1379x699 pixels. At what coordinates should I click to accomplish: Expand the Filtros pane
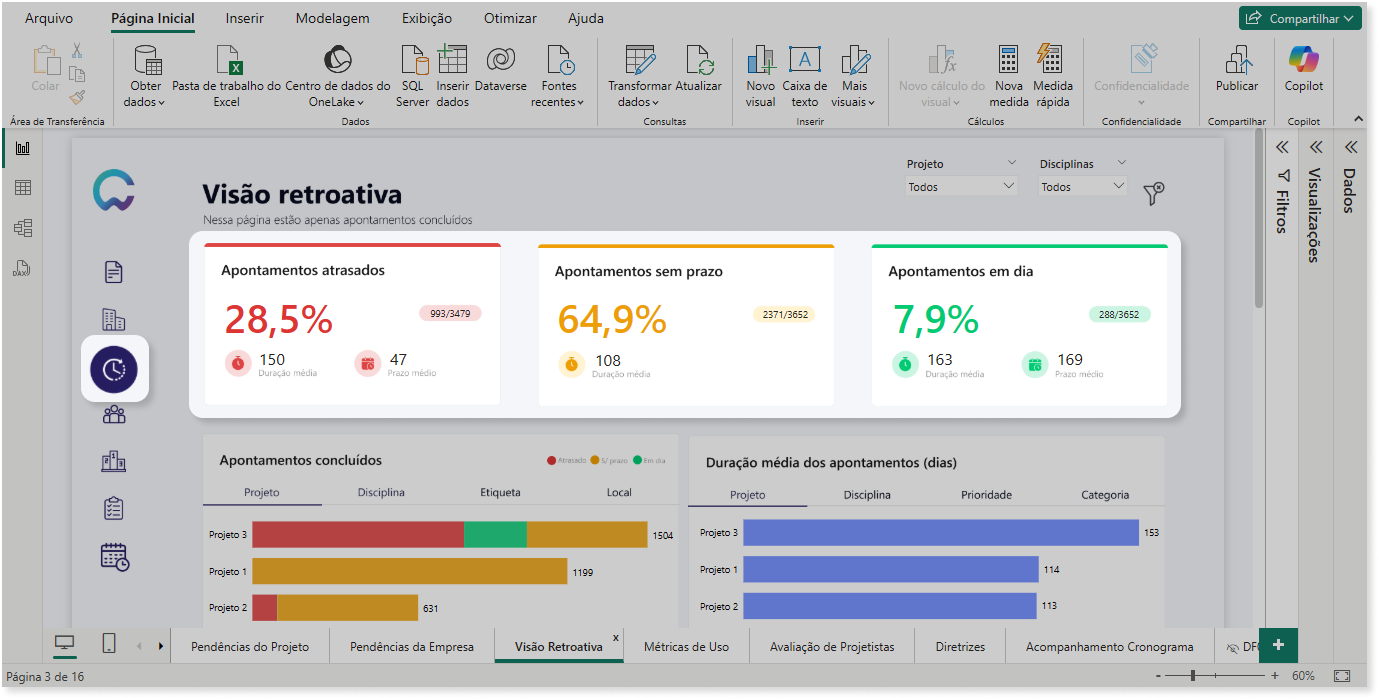tap(1282, 147)
